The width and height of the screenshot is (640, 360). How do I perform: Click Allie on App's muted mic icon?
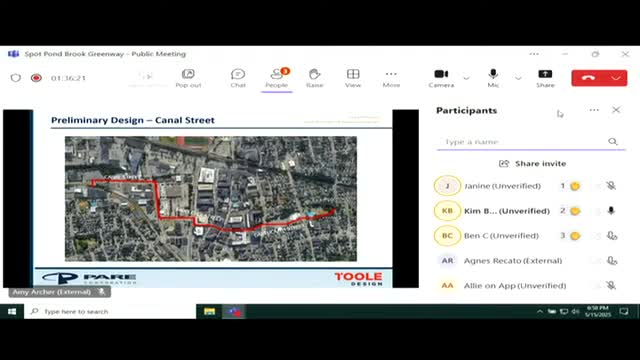click(x=611, y=285)
